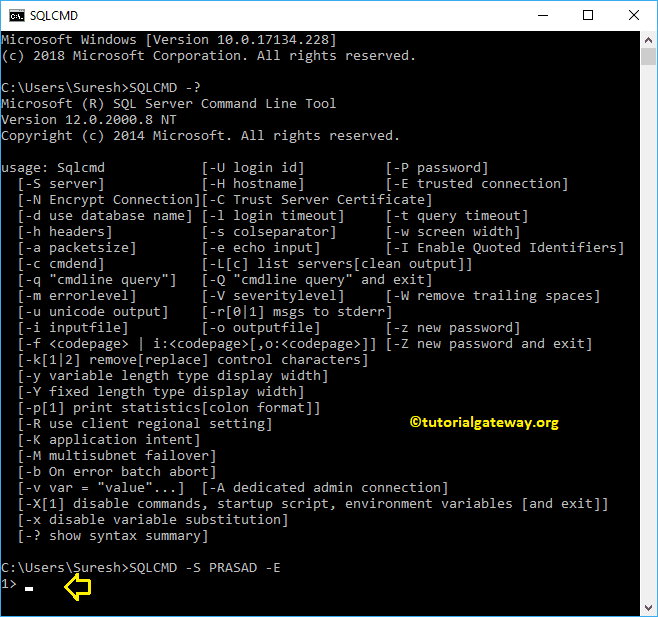Viewport: 658px width, 617px height.
Task: Maximize the SQLCMD window
Action: coord(588,16)
